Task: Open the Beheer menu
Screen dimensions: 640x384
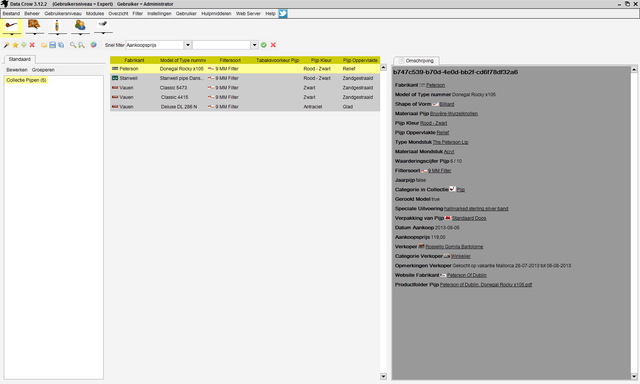Action: [x=32, y=13]
